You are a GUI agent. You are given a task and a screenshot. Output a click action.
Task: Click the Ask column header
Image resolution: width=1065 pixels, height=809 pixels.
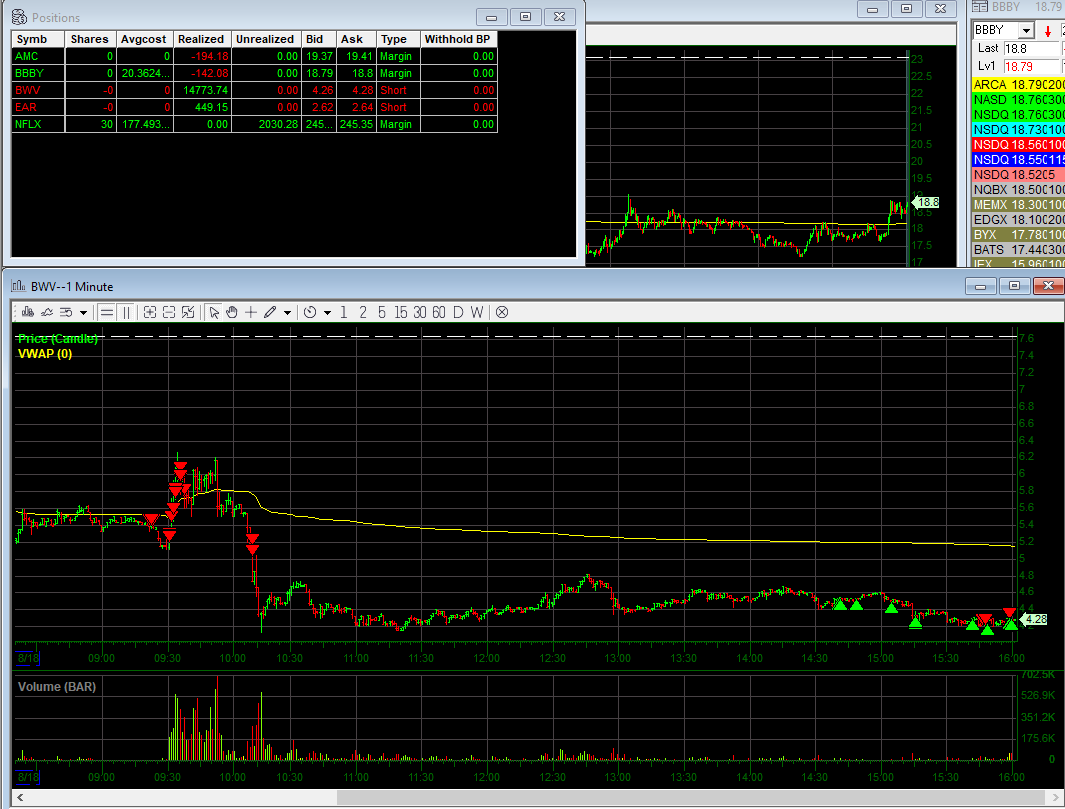coord(356,39)
